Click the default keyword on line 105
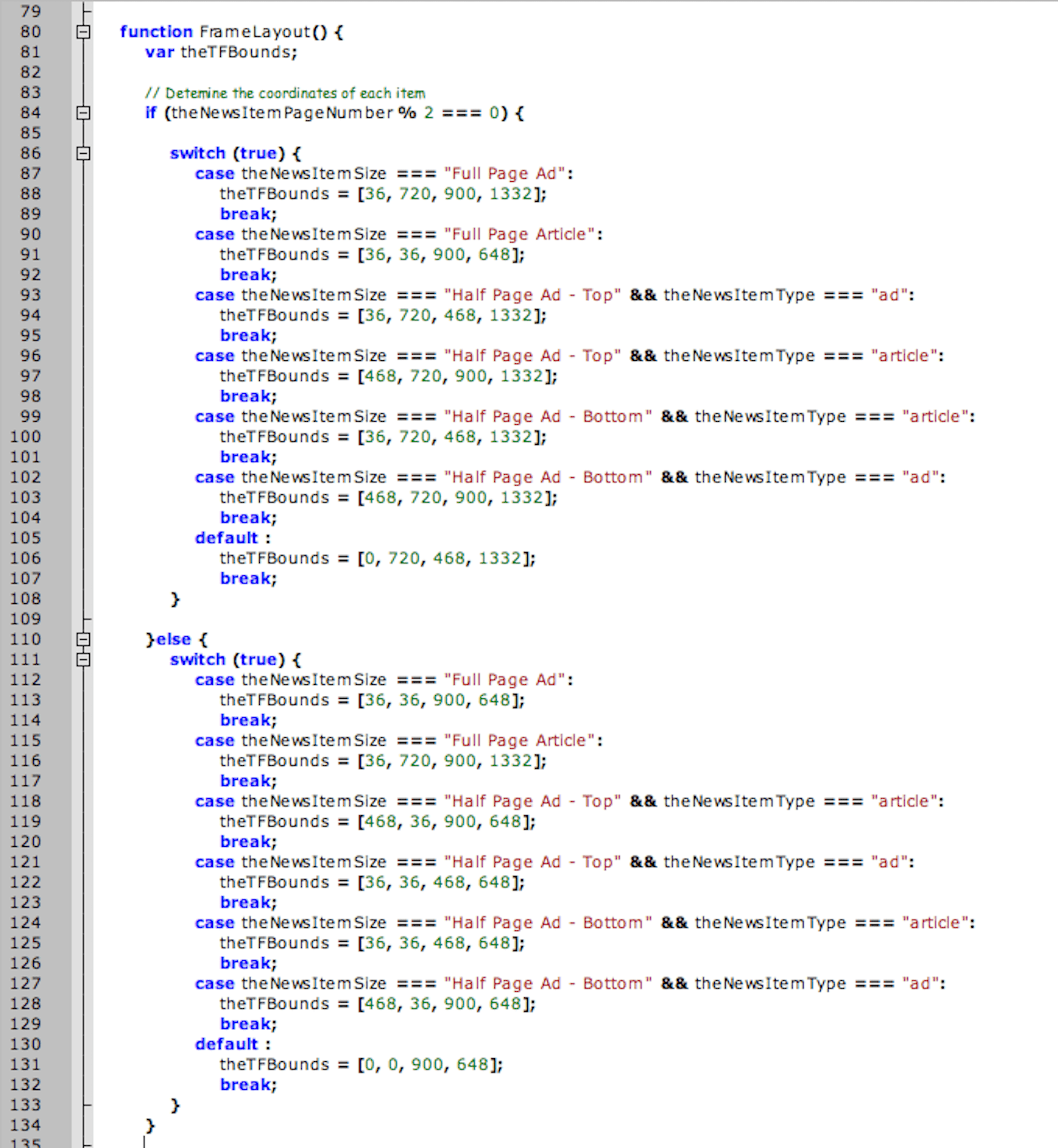This screenshot has width=1058, height=1148. tap(227, 538)
